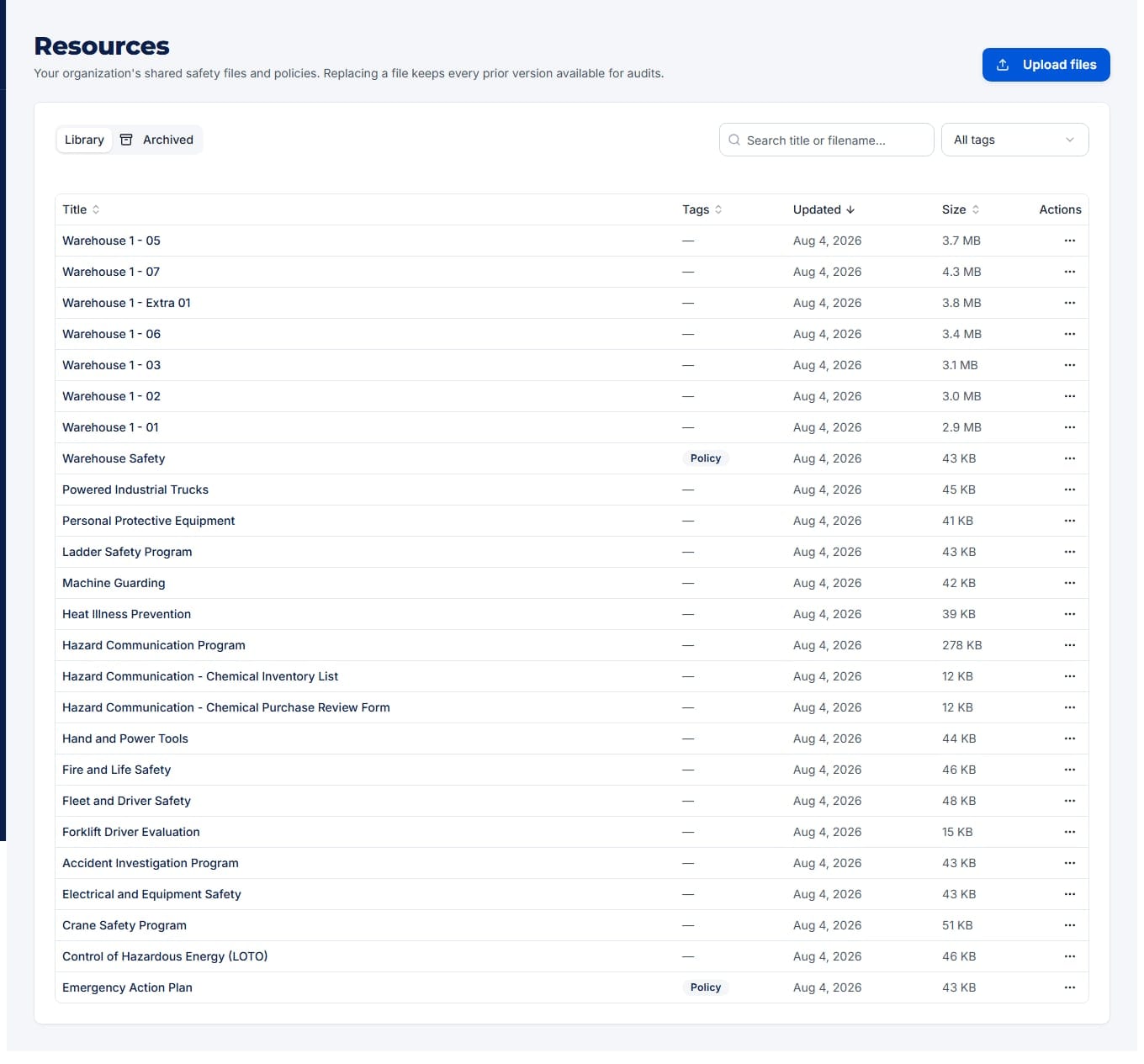This screenshot has width=1144, height=1064.
Task: Click the search magnifier icon
Action: (734, 140)
